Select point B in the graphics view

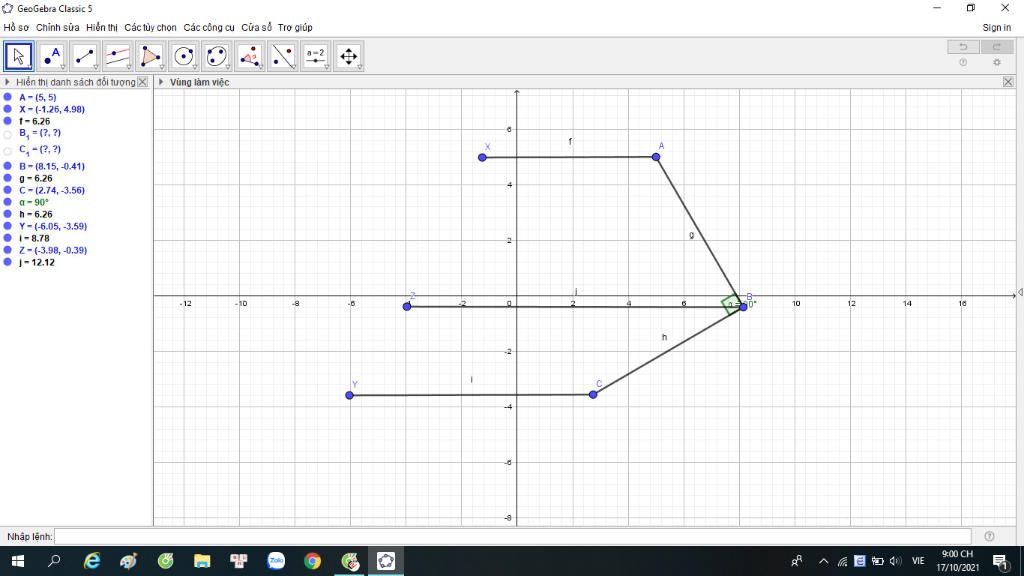[x=743, y=307]
